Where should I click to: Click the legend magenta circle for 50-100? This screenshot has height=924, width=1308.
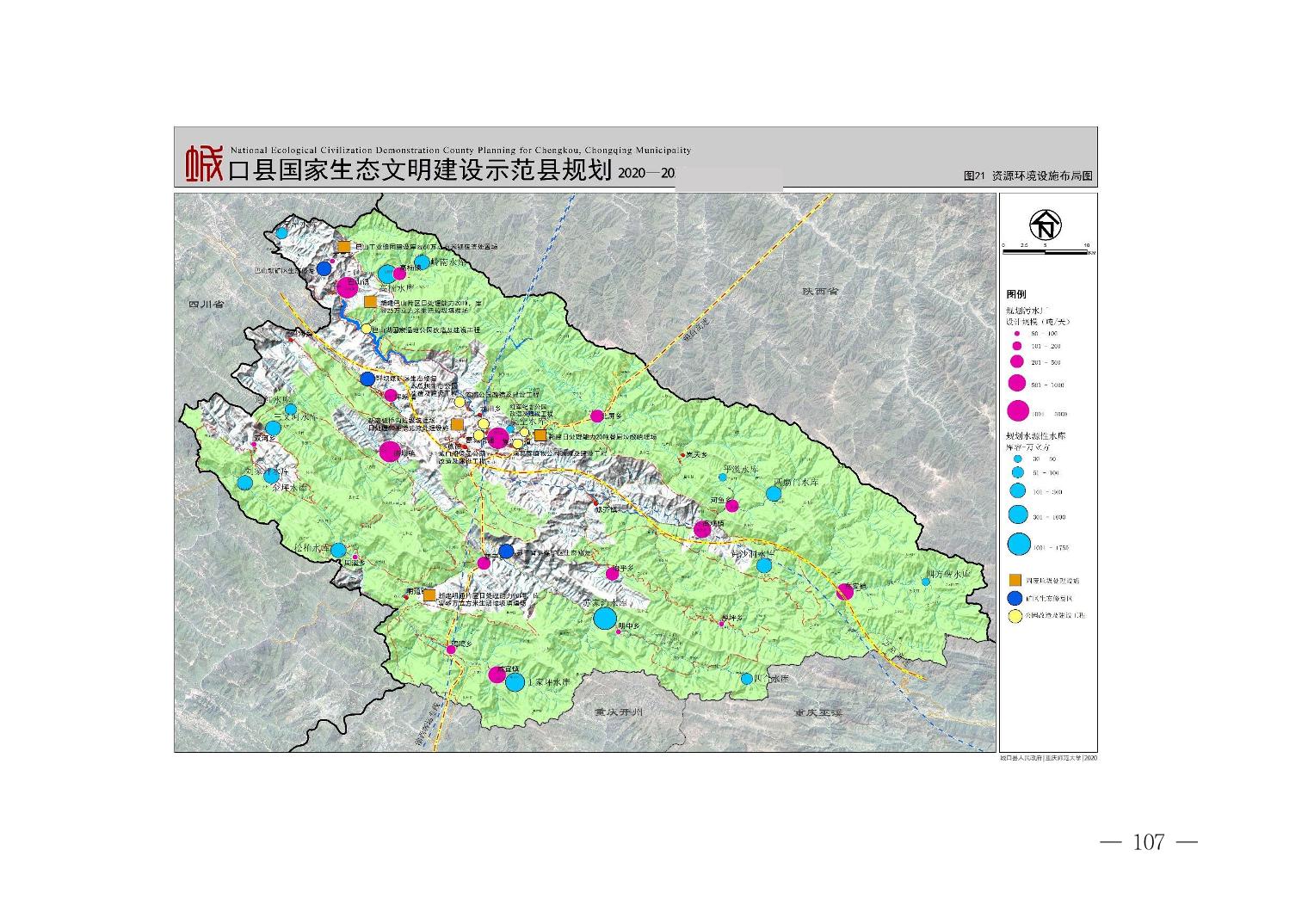[x=1017, y=332]
